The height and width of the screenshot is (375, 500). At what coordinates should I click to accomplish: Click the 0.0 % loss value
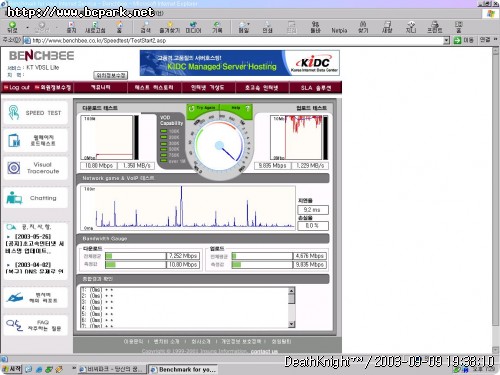[x=313, y=226]
